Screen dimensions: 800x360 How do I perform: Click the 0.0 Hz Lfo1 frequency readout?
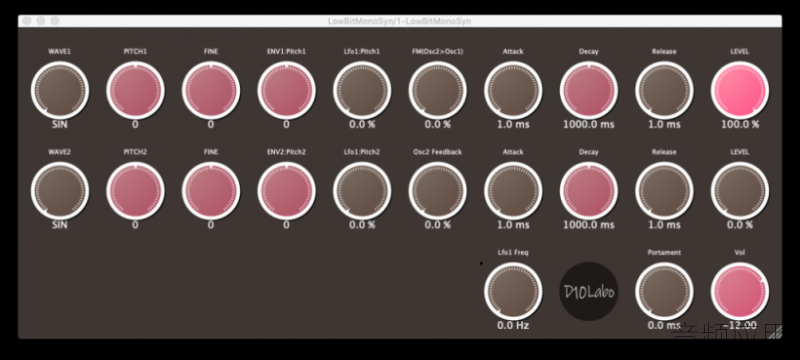(x=513, y=325)
